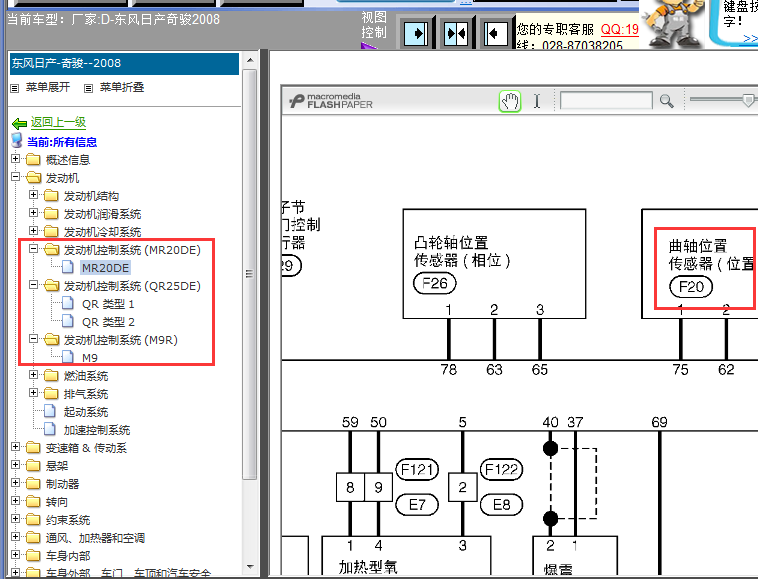Click 菜单折叠 to collapse the menu

pyautogui.click(x=122, y=87)
